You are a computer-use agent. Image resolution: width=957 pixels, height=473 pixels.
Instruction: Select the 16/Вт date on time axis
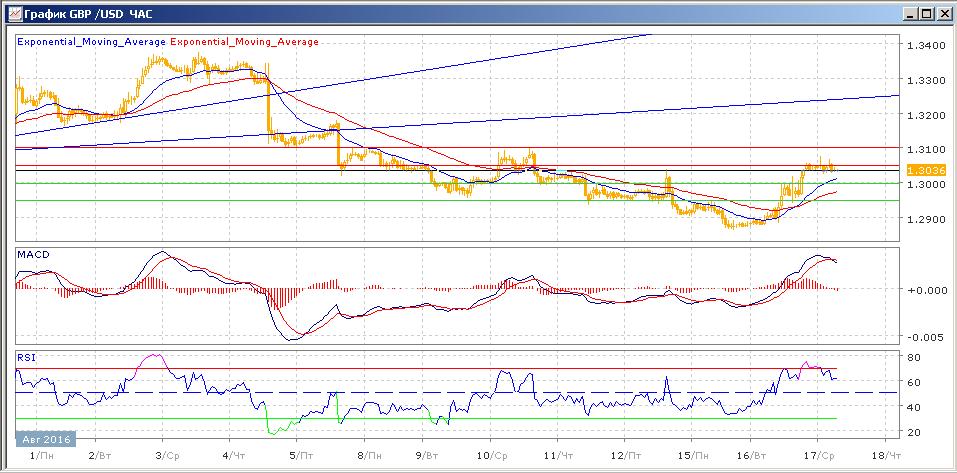coord(753,456)
